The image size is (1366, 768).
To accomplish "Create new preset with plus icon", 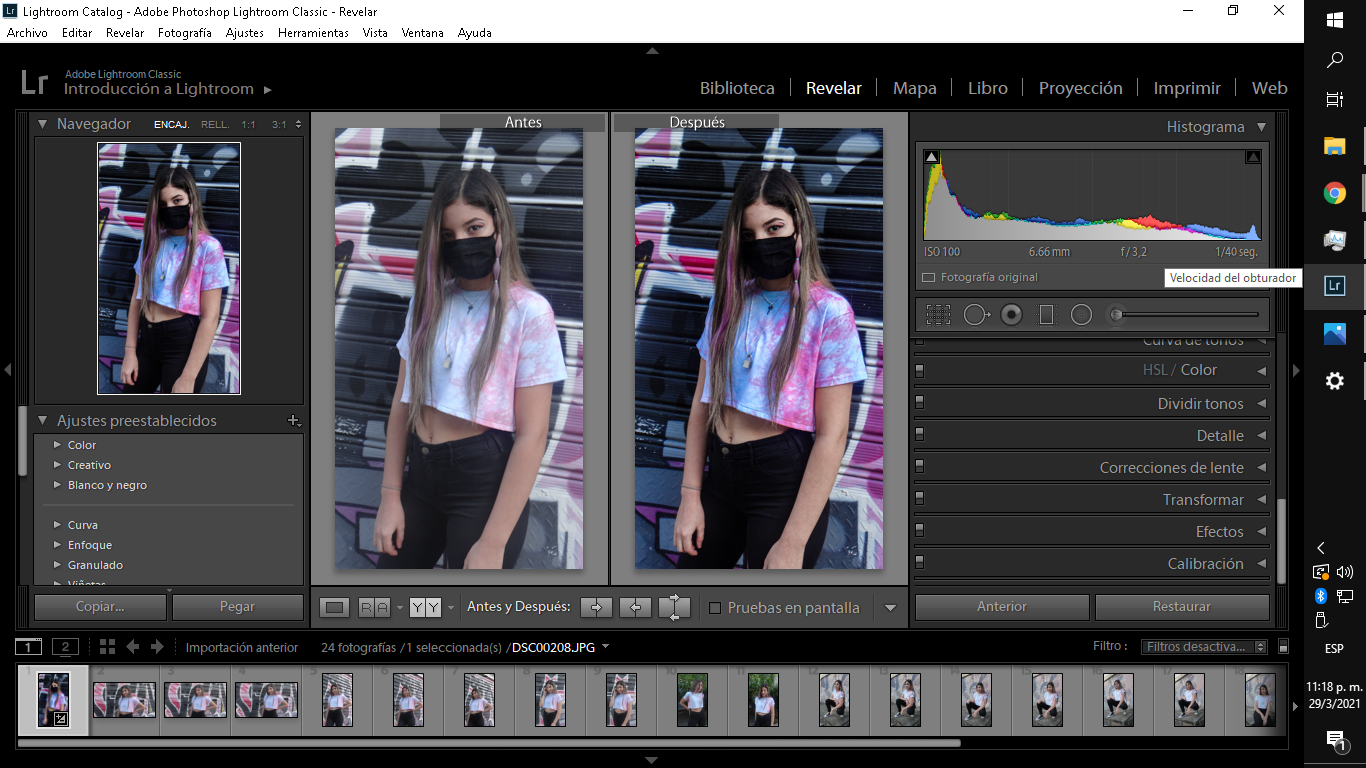I will (x=293, y=421).
